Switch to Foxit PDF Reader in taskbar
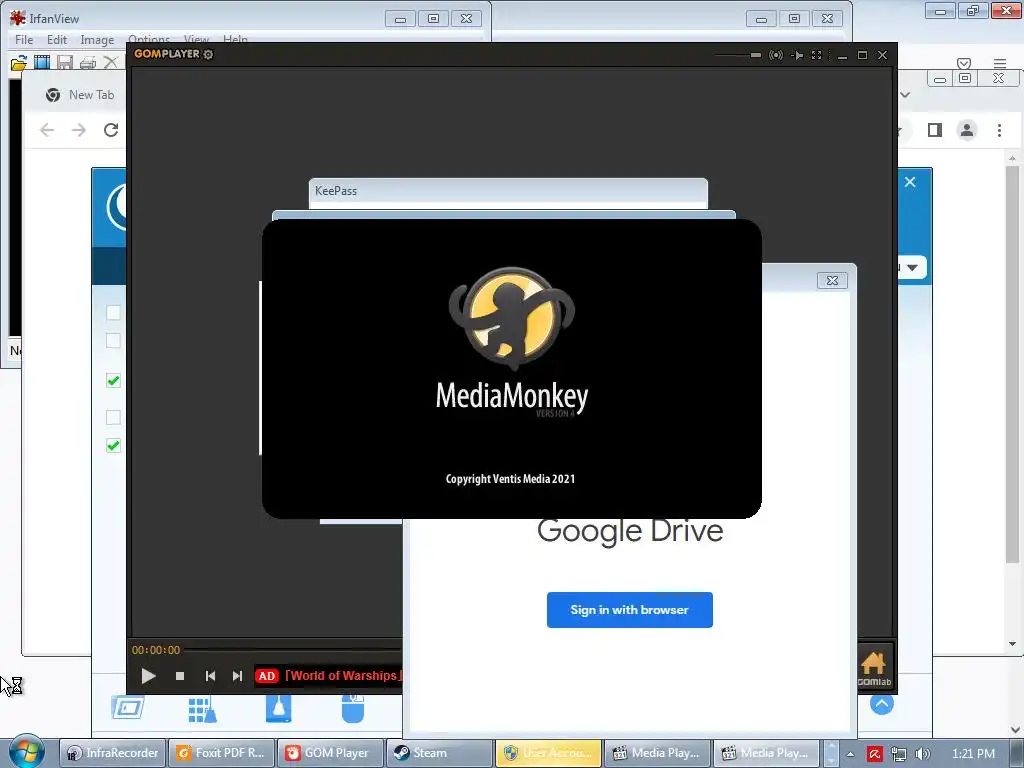Screen dimensions: 1024x768 (x=221, y=753)
